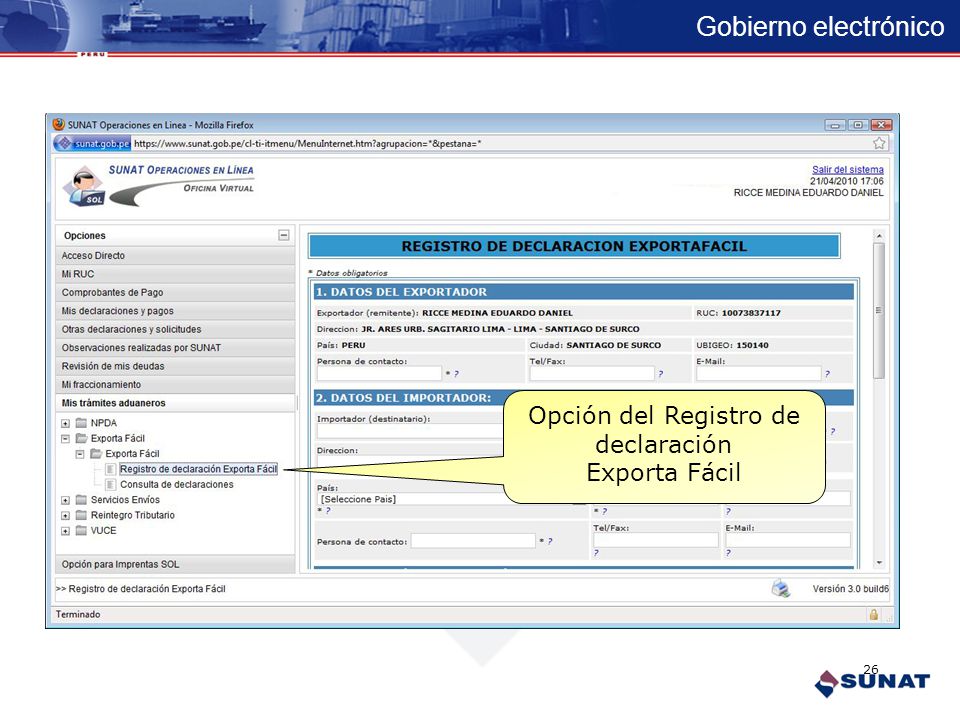Open Comprobantes de Pago section
Image resolution: width=960 pixels, height=720 pixels.
(x=175, y=292)
